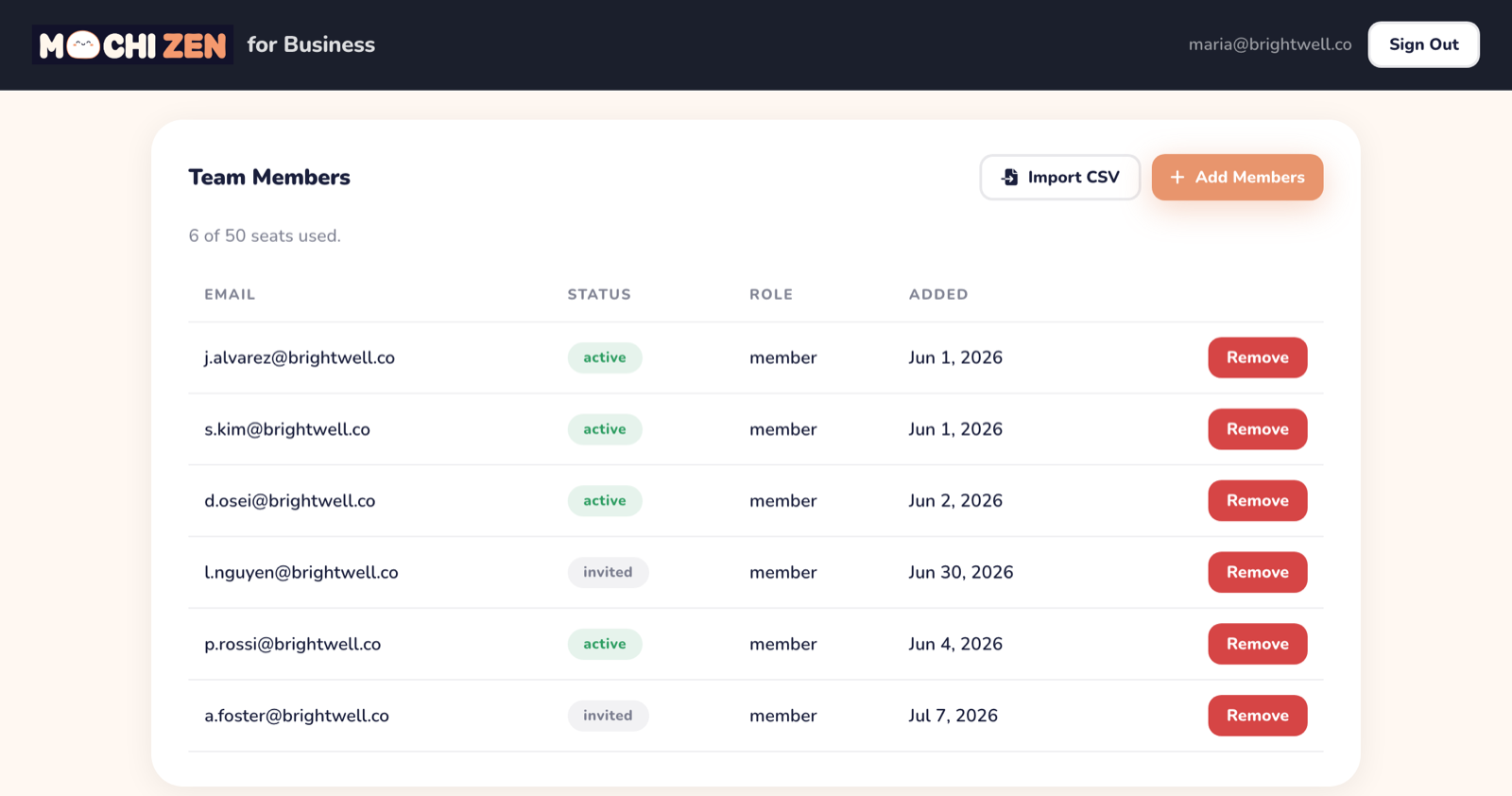Click the ADDED column header
The height and width of the screenshot is (796, 1512).
938,294
